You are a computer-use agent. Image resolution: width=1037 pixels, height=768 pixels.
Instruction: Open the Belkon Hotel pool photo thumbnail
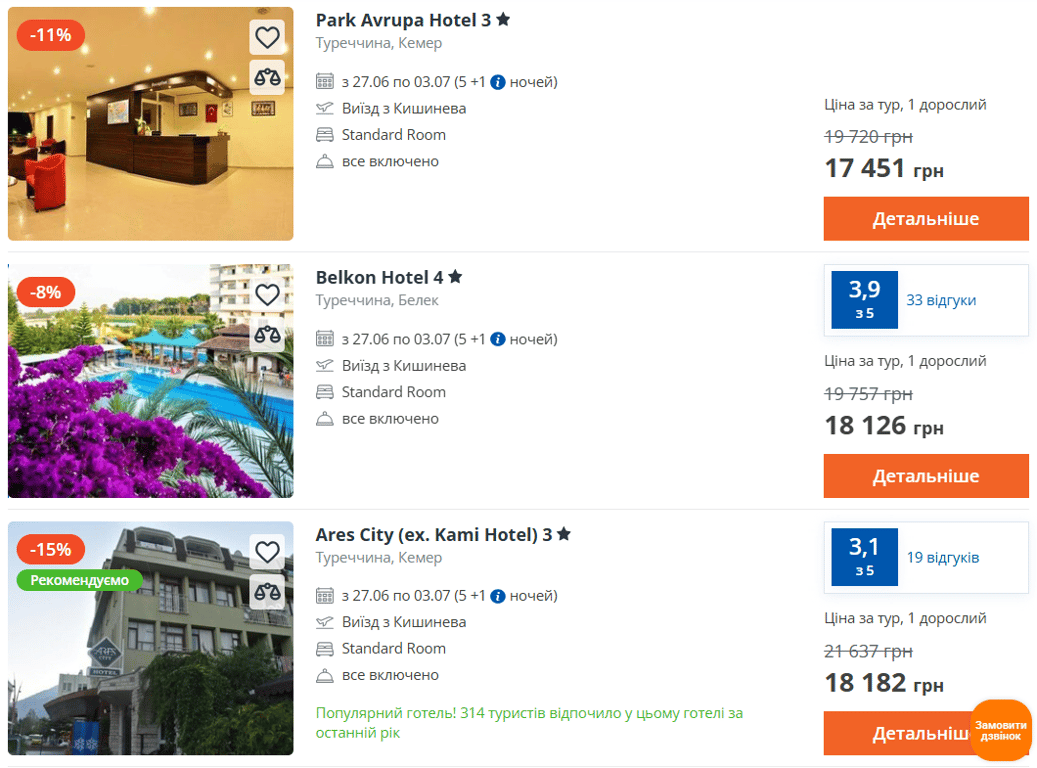pos(150,380)
